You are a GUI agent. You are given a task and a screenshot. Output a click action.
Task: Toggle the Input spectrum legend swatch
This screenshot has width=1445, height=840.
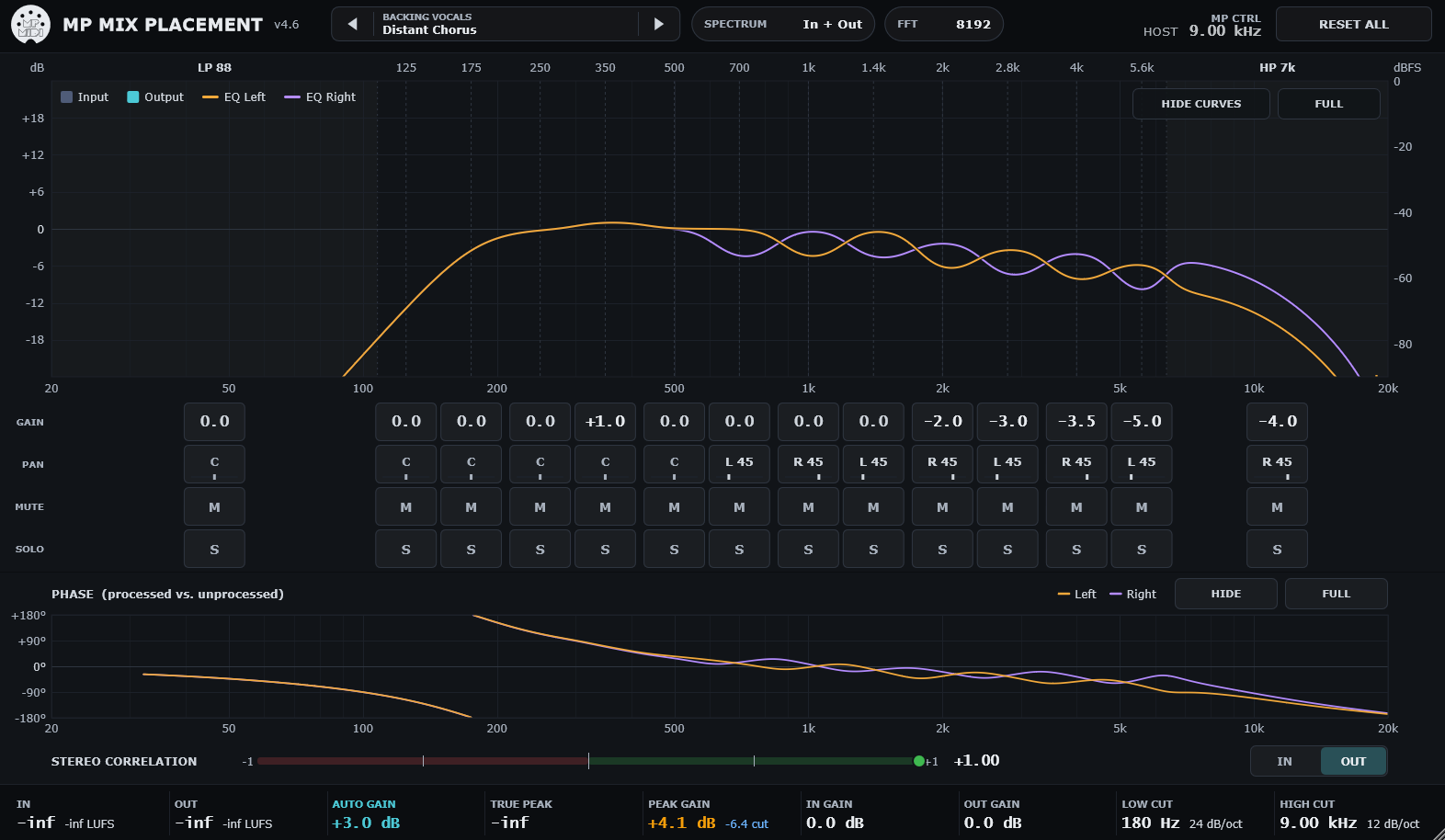67,96
